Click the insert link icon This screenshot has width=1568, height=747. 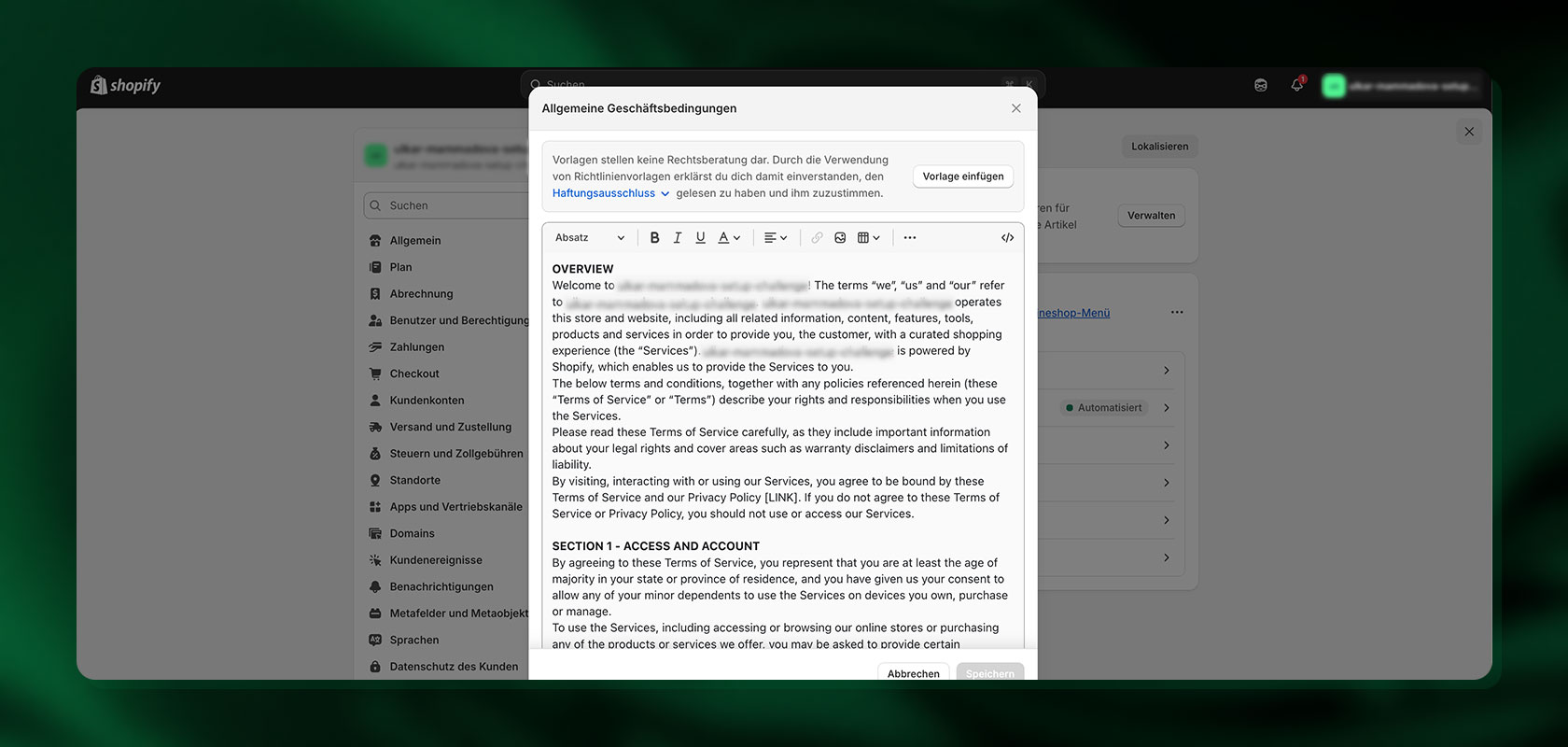(817, 238)
